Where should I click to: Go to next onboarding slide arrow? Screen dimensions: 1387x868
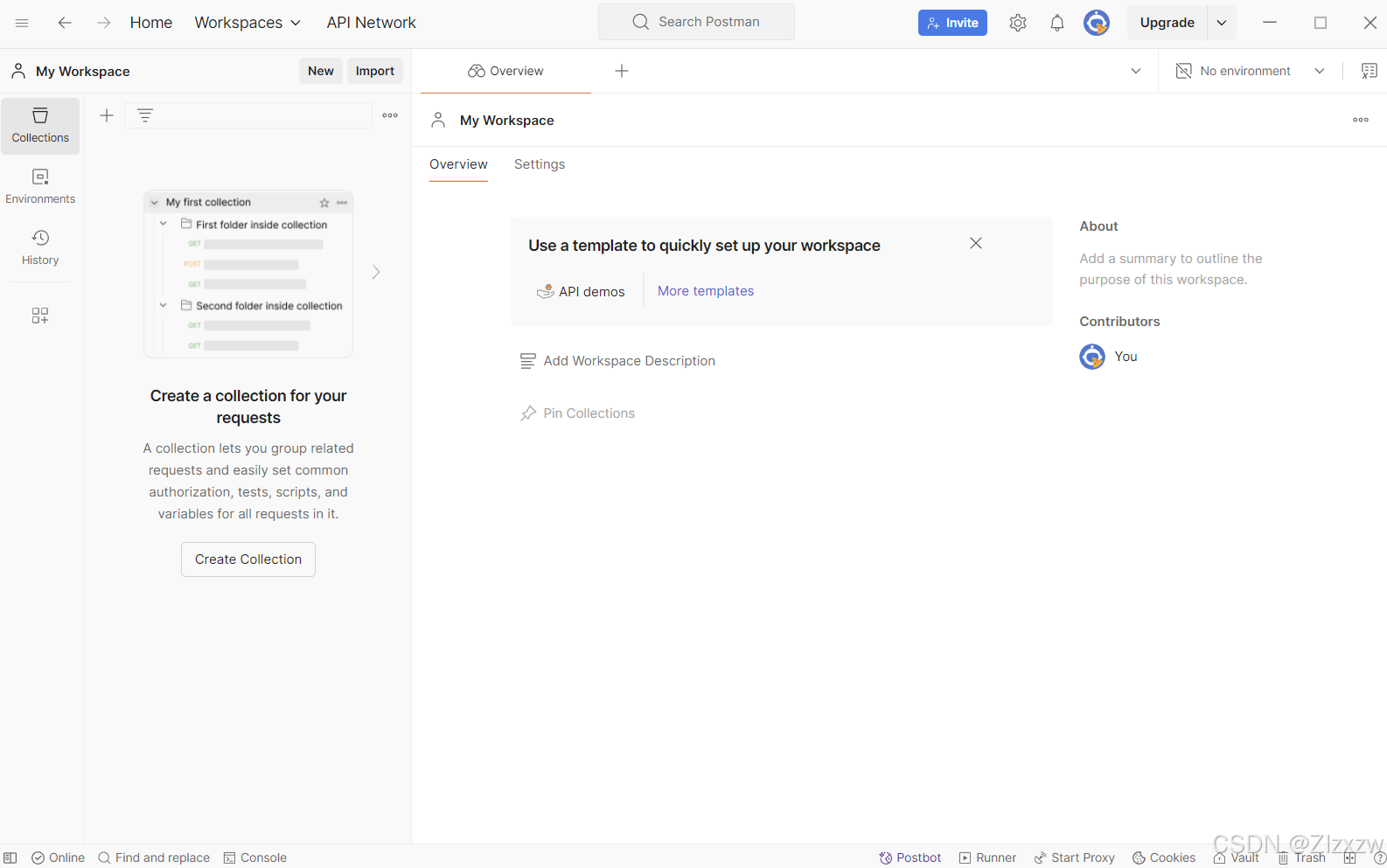tap(376, 272)
